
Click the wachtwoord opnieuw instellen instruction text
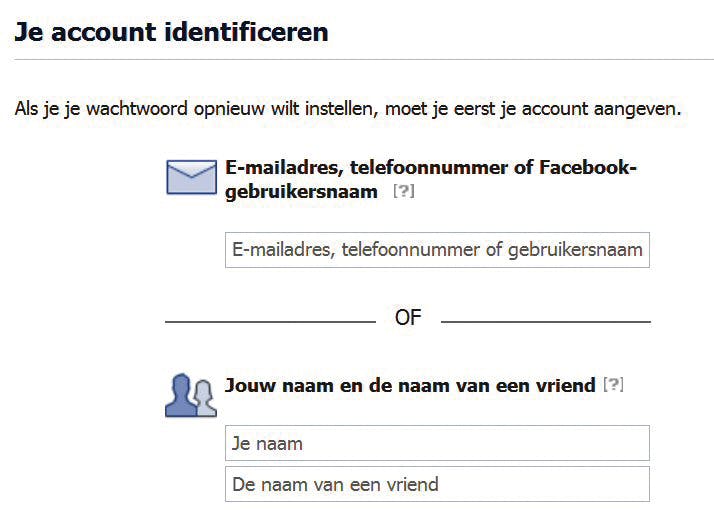348,107
